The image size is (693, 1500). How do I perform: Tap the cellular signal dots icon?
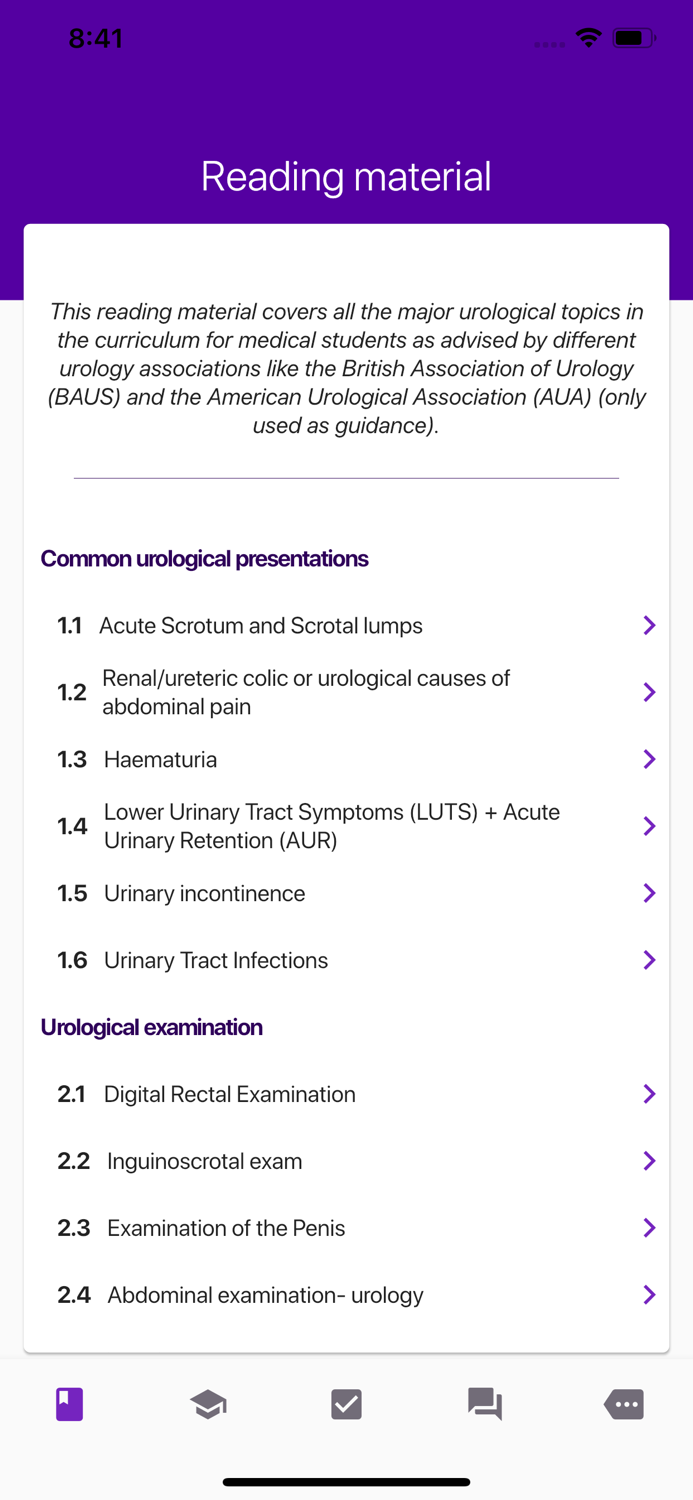(x=548, y=43)
